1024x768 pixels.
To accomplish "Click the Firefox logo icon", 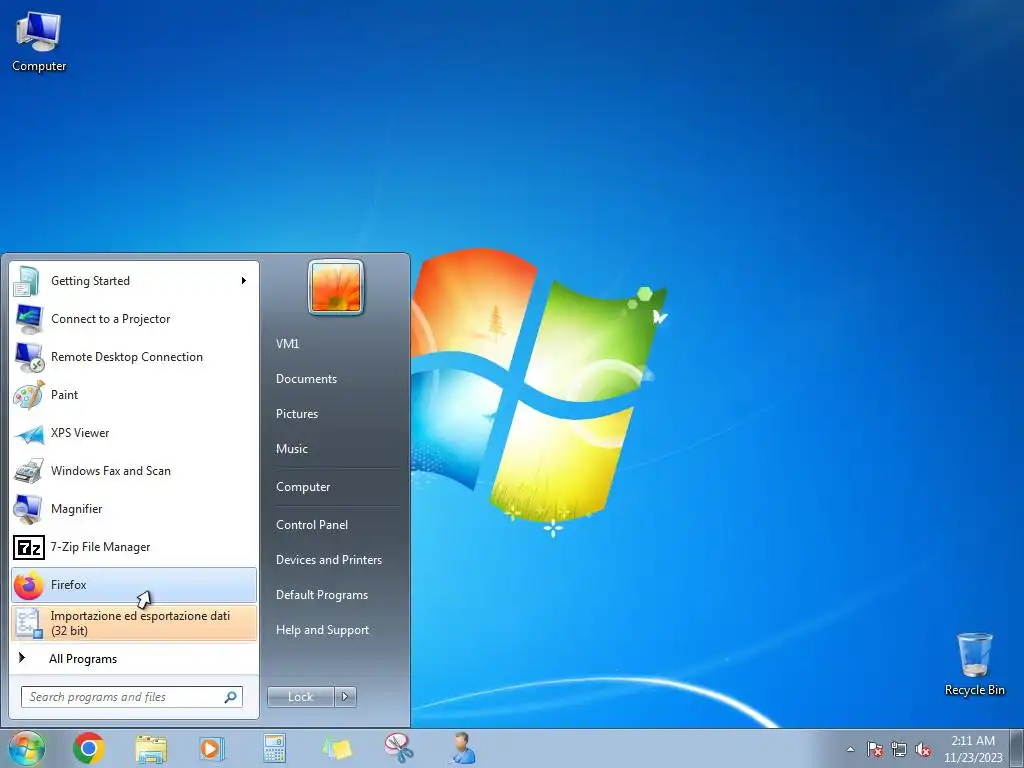I will tap(29, 584).
